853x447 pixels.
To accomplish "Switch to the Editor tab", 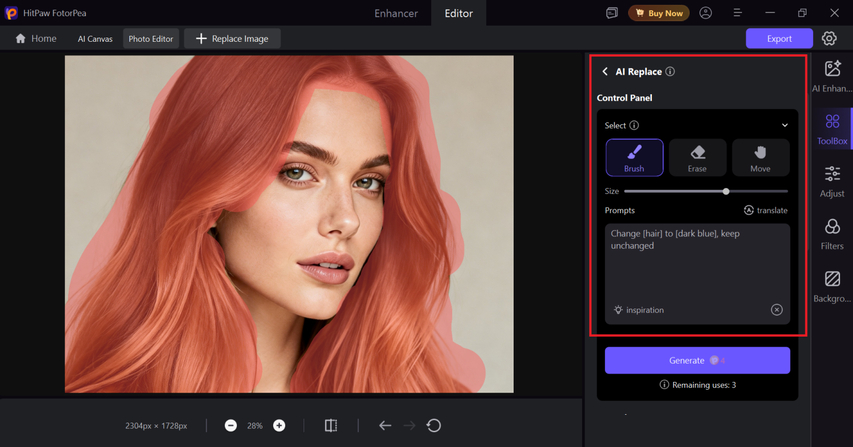I will (459, 13).
